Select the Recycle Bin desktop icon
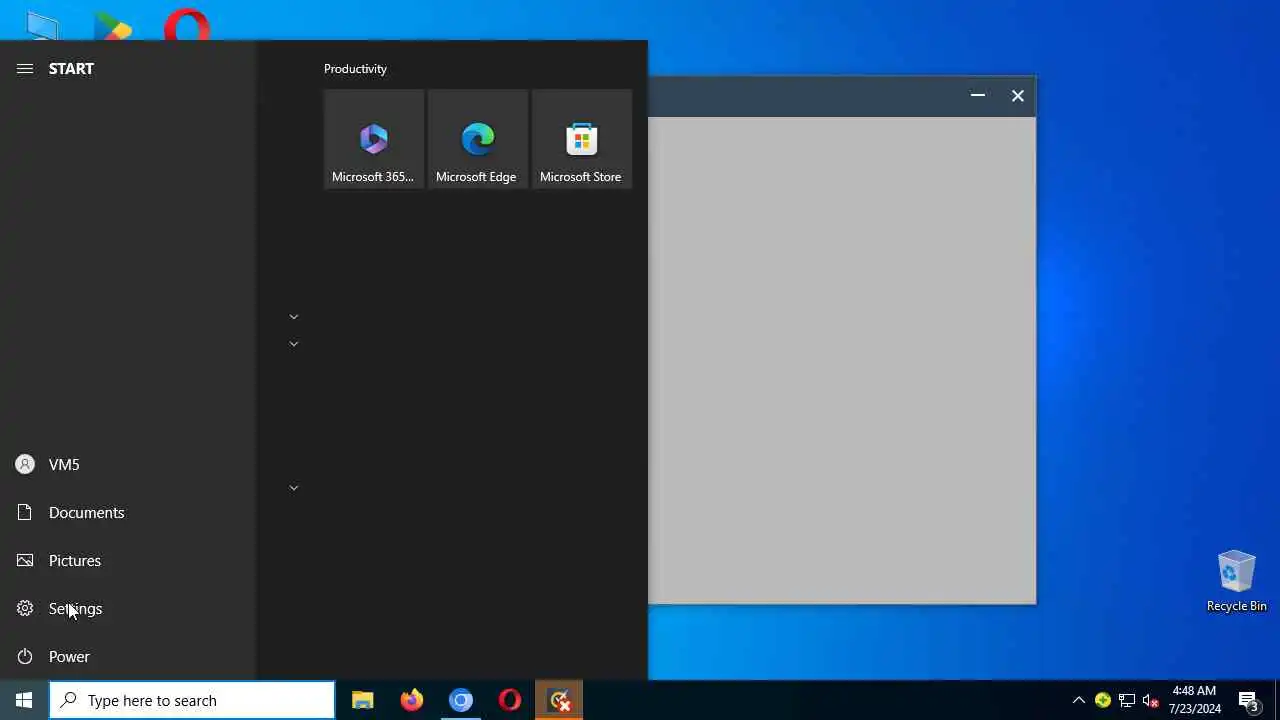This screenshot has height=720, width=1280. [x=1237, y=581]
